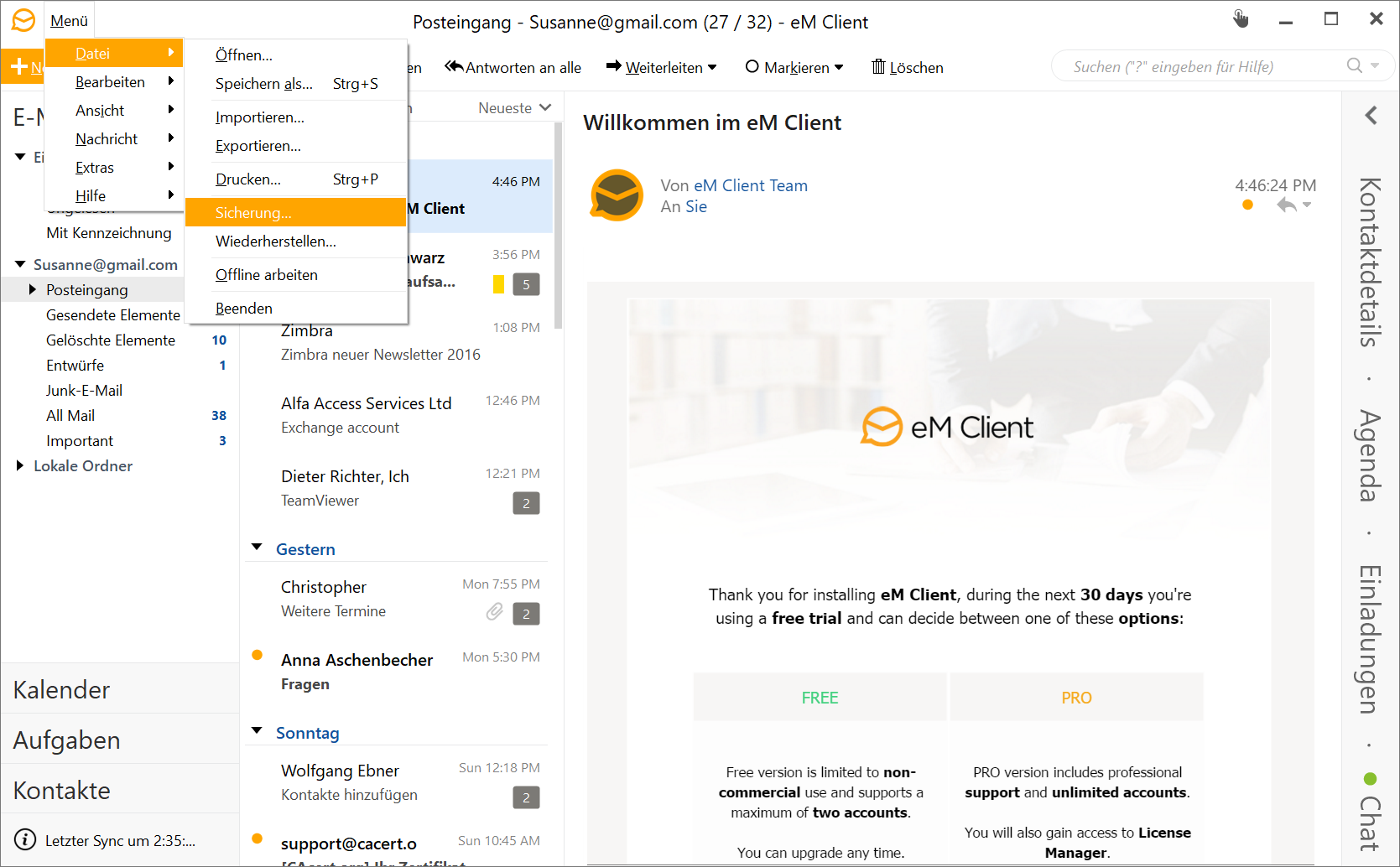Open the Kontakte section

tap(120, 790)
